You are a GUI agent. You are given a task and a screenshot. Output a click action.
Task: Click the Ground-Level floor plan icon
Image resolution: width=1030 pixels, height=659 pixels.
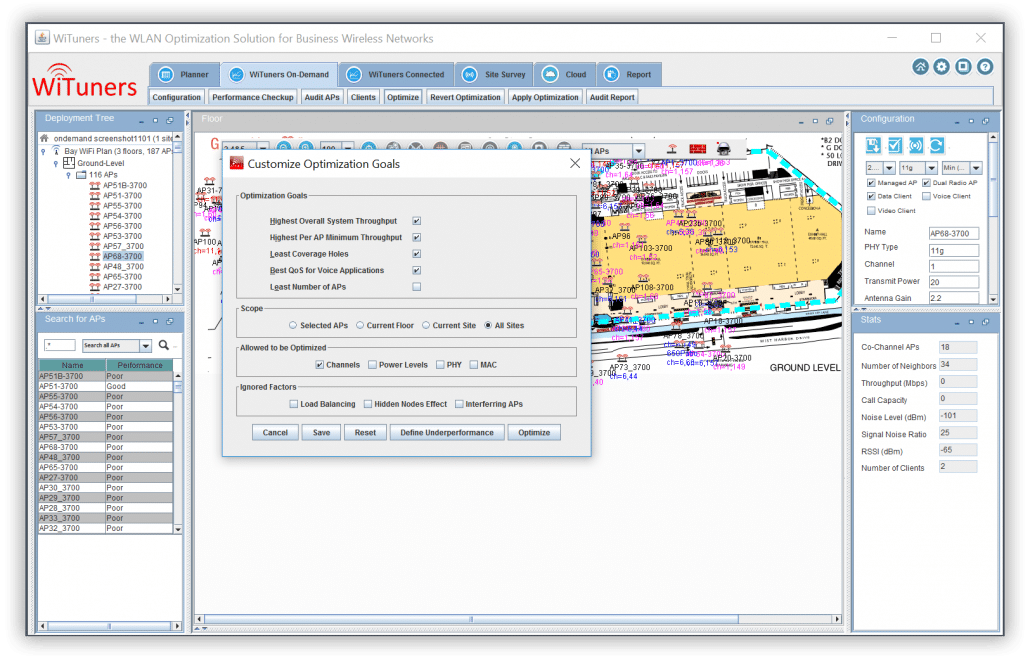point(68,163)
